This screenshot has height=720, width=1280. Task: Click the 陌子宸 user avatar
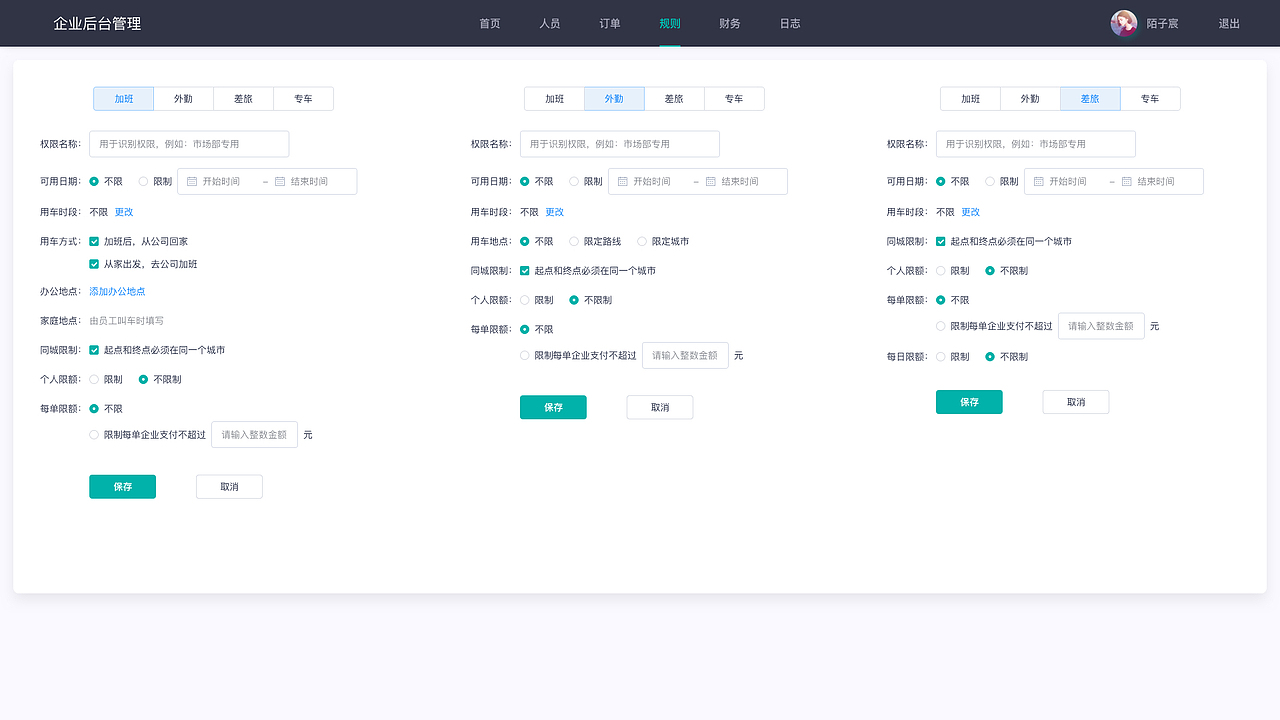click(1123, 23)
